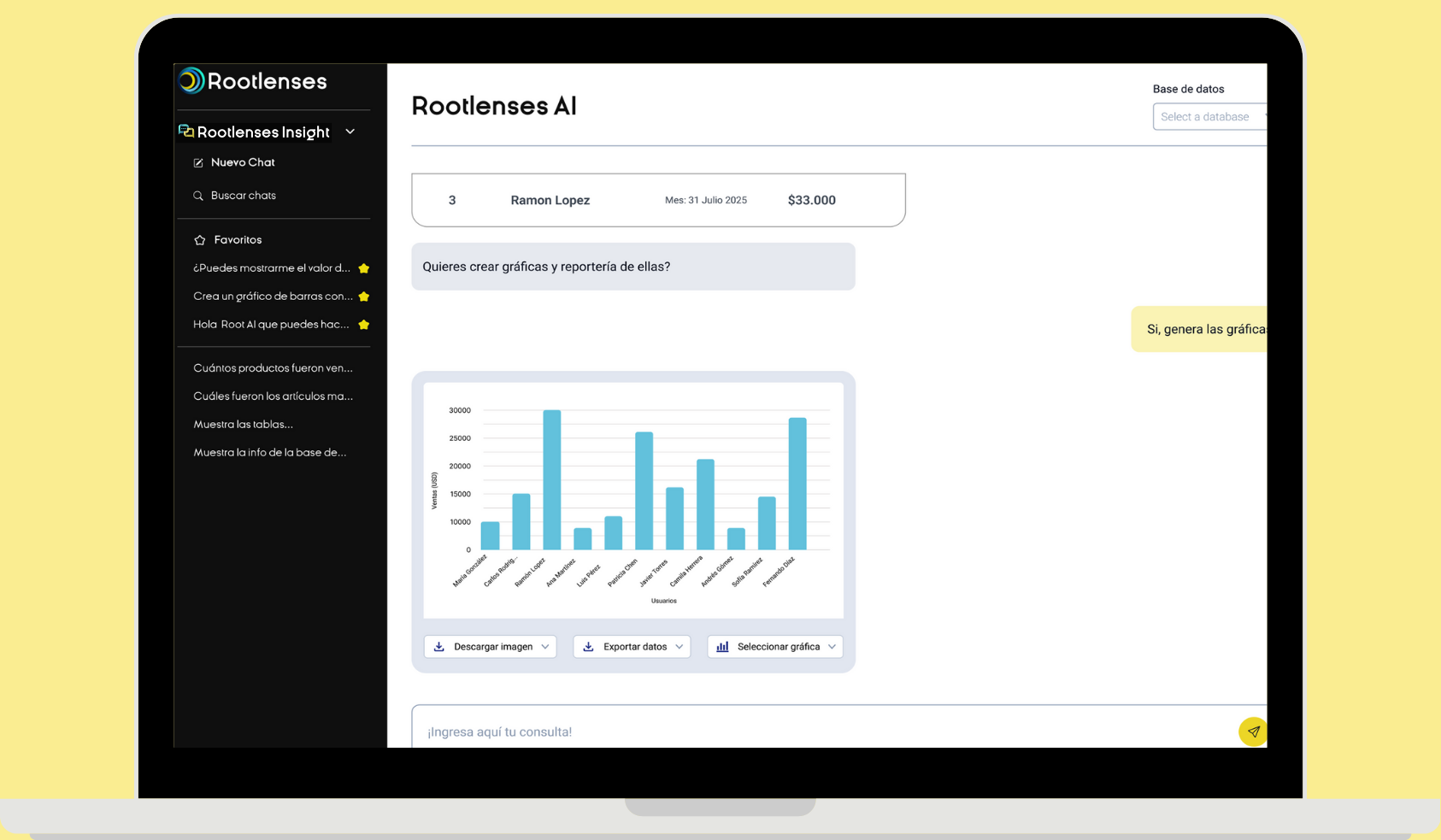Collapse the Rootlenses Insight section chevron

click(350, 132)
